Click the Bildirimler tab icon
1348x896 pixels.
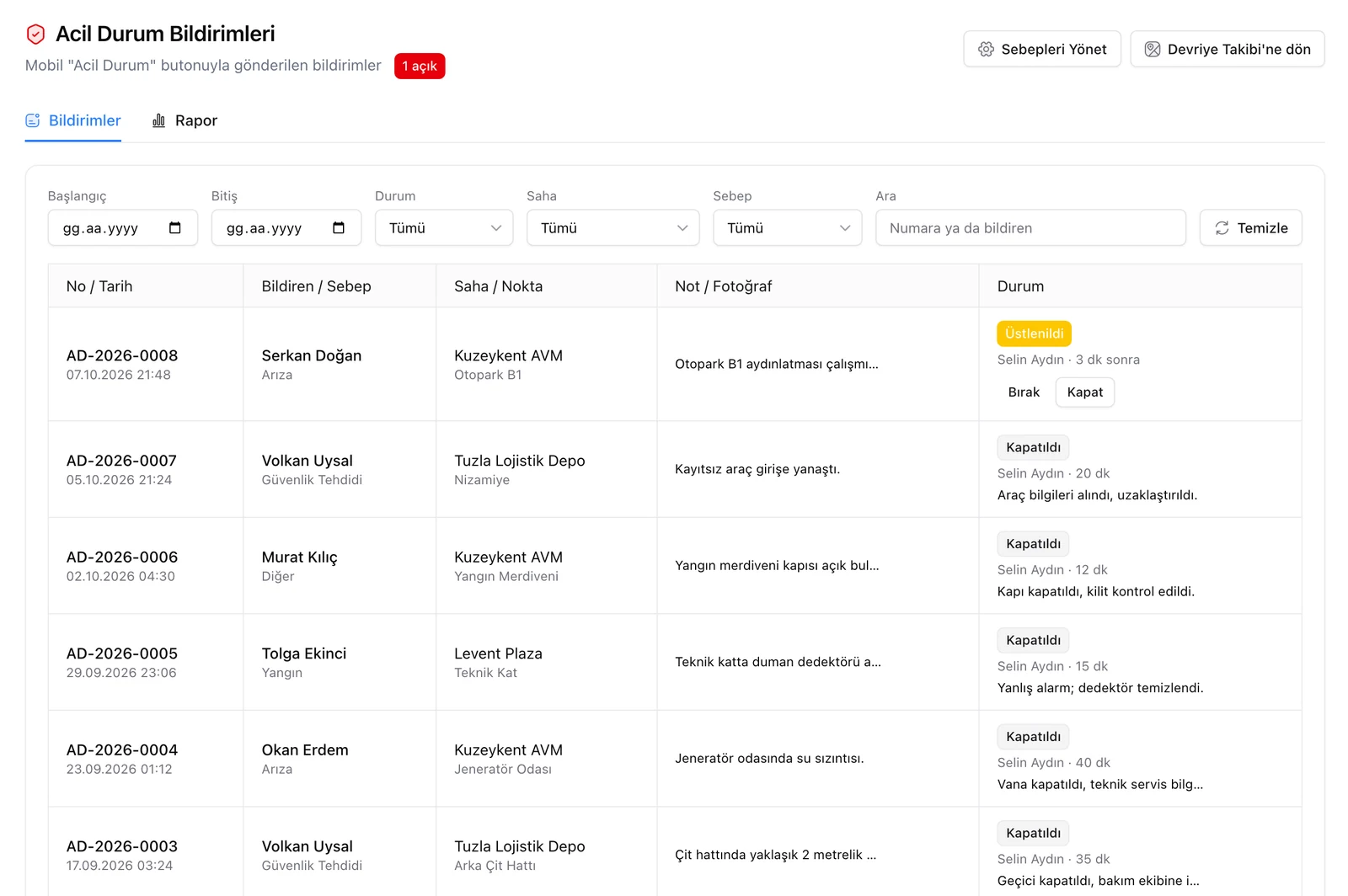pyautogui.click(x=33, y=120)
